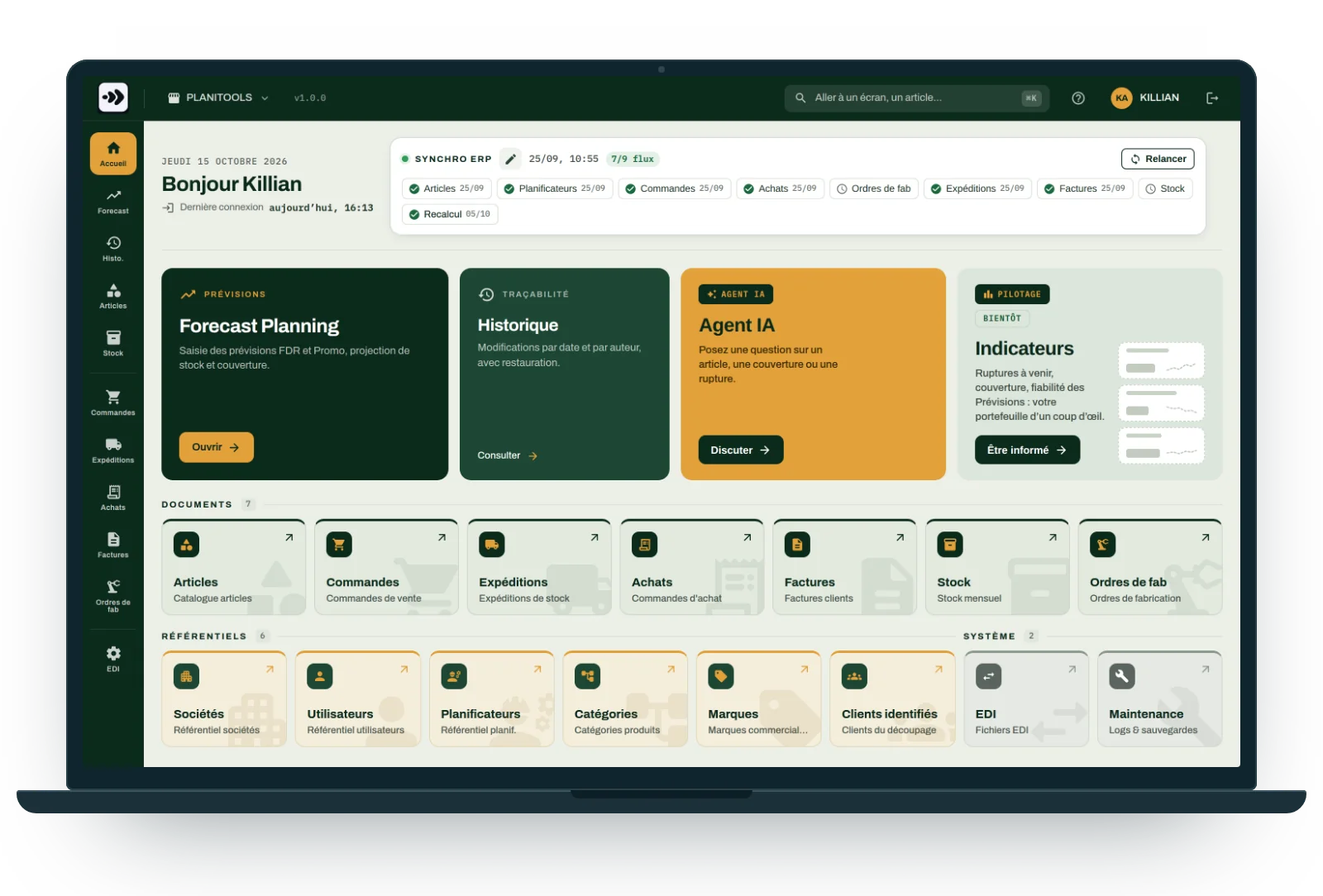Click the Relancer button
This screenshot has width=1323, height=896.
(x=1158, y=159)
